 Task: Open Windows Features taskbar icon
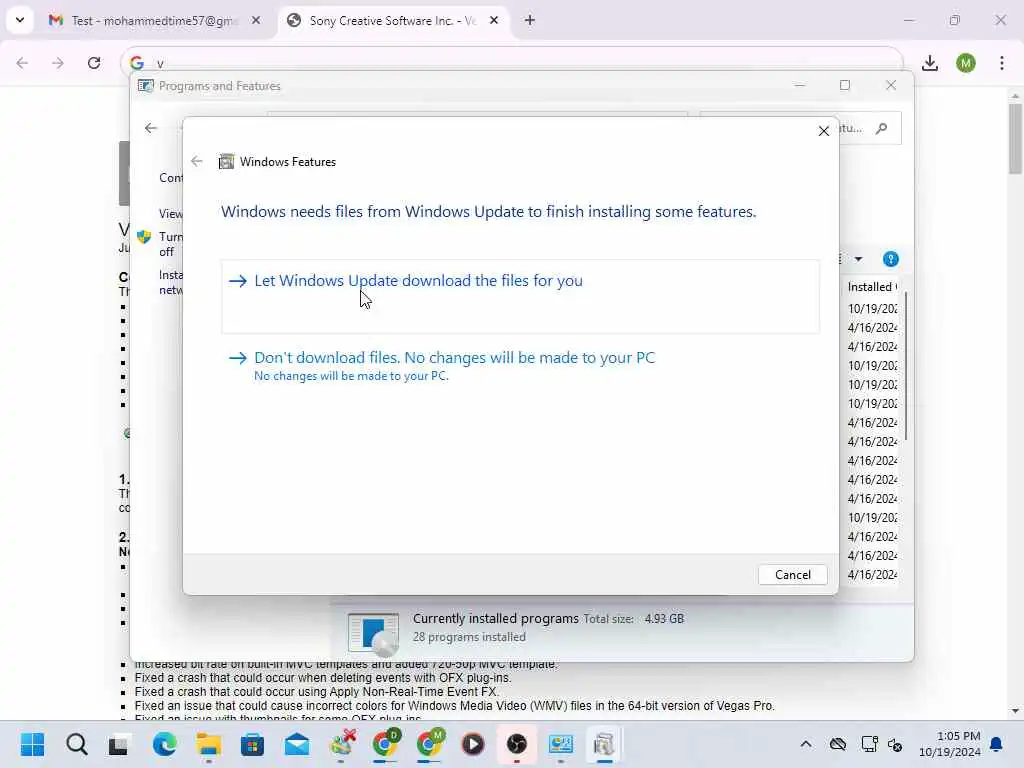click(x=604, y=744)
